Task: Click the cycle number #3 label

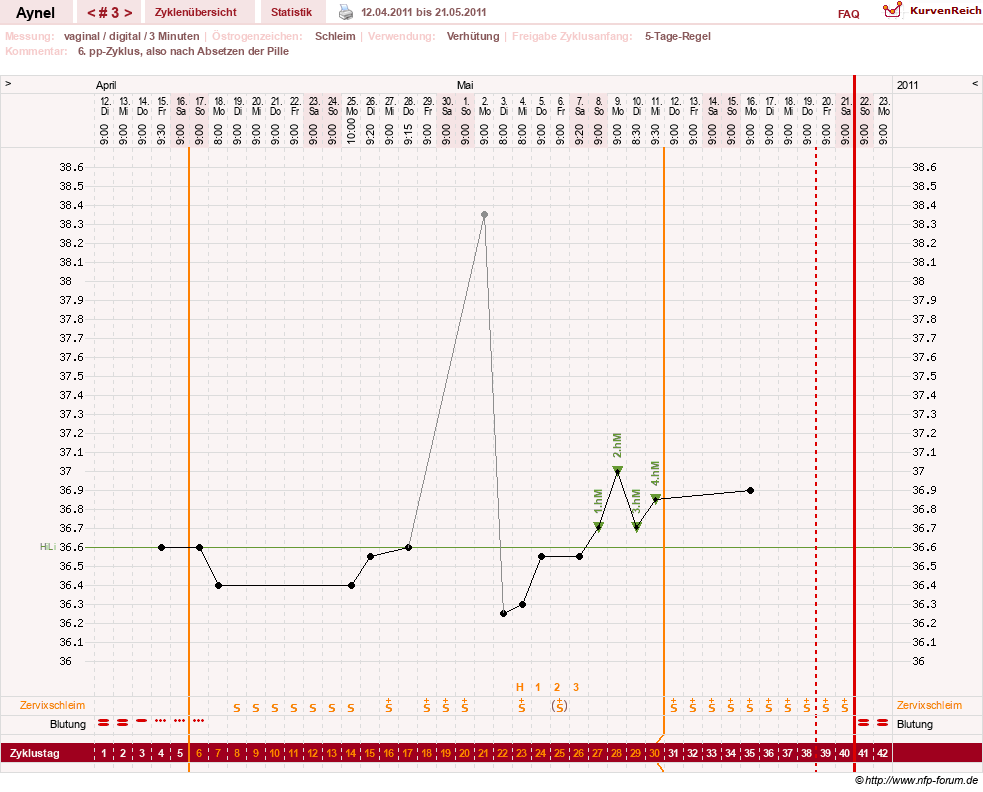Action: point(109,13)
